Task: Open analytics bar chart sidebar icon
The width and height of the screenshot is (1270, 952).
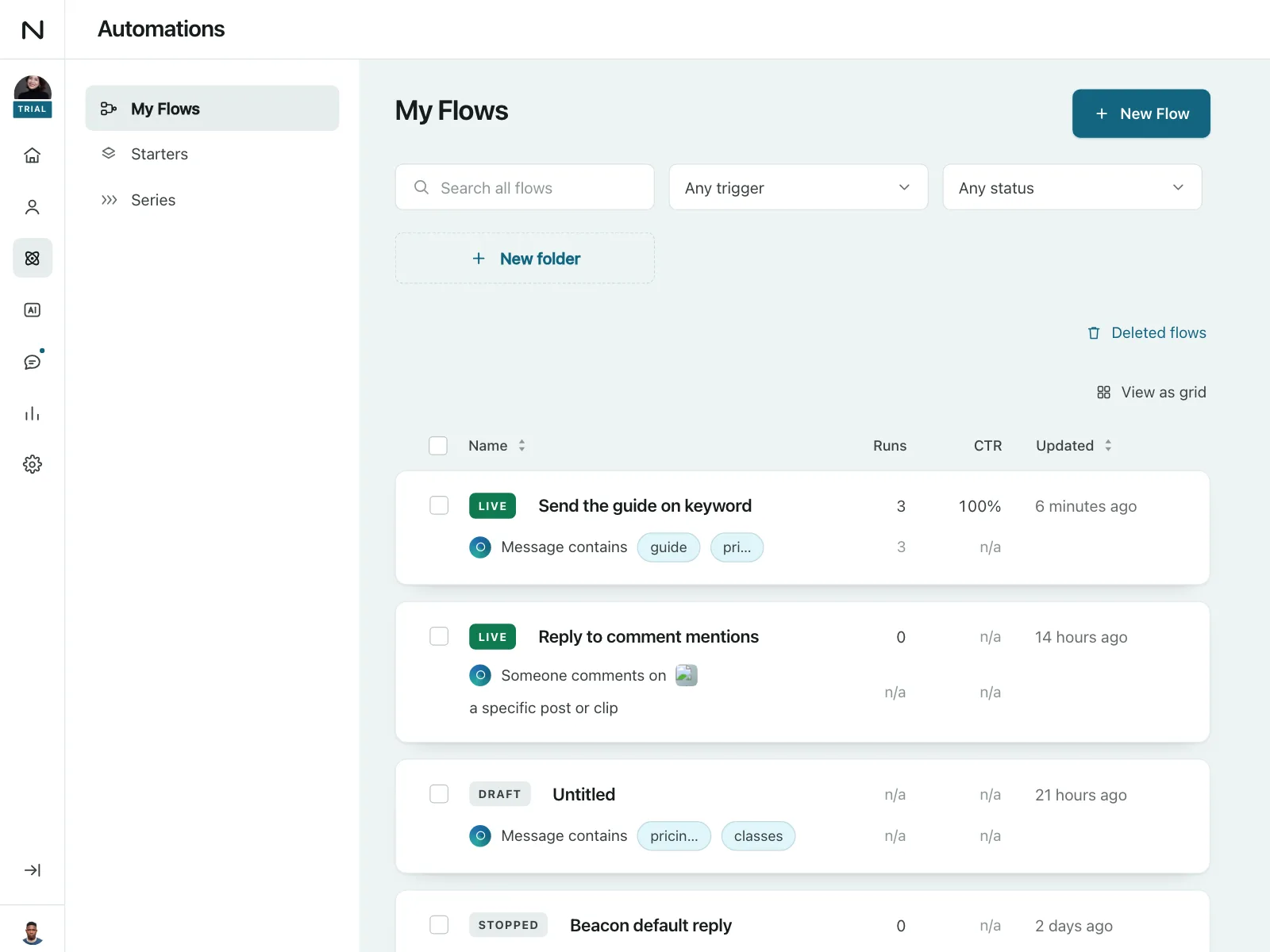Action: [x=33, y=413]
